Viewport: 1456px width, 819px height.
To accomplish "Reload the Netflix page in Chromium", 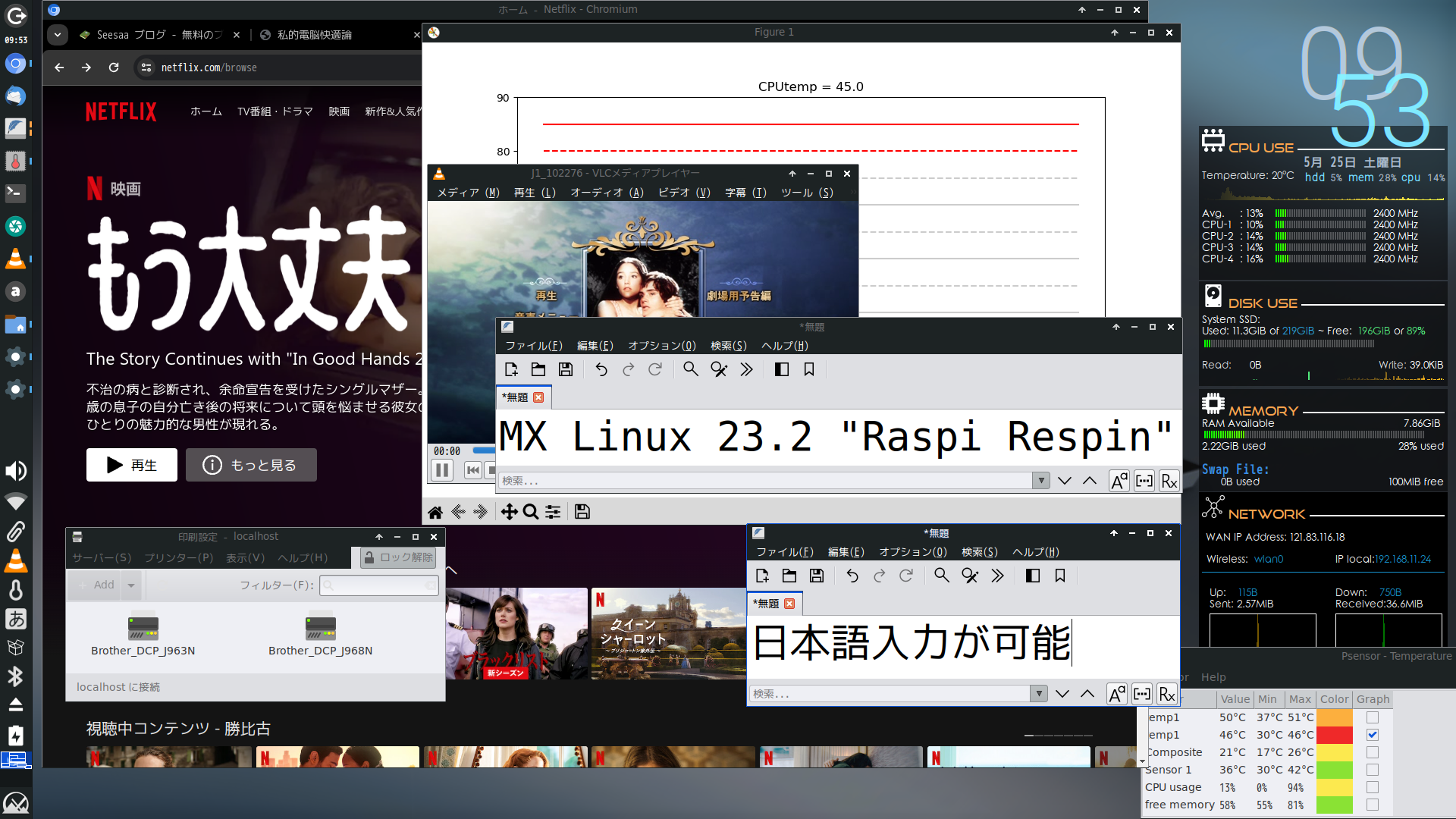I will click(x=114, y=67).
